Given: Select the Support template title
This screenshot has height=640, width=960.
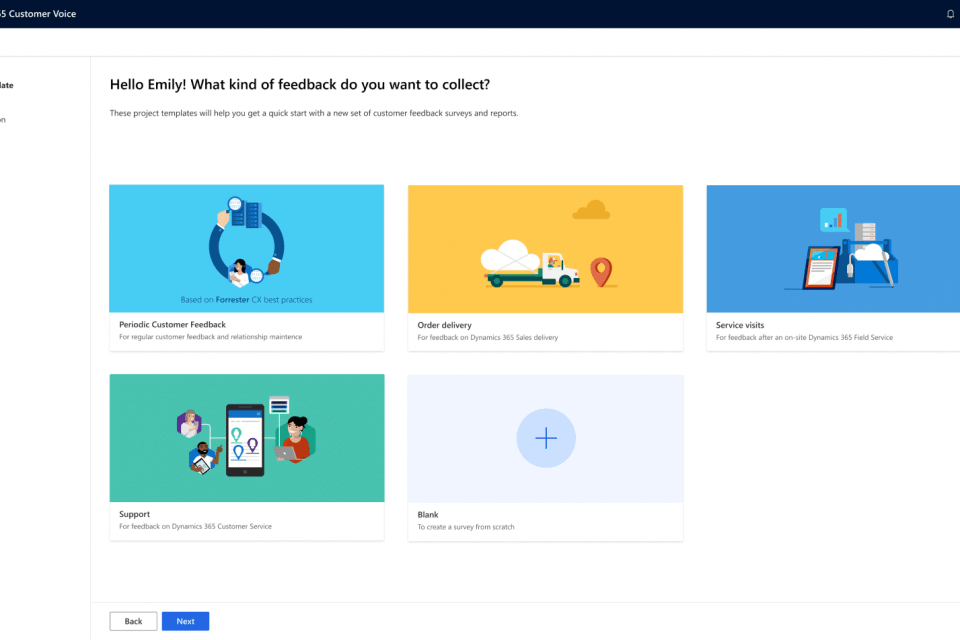Looking at the screenshot, I should click(x=135, y=514).
